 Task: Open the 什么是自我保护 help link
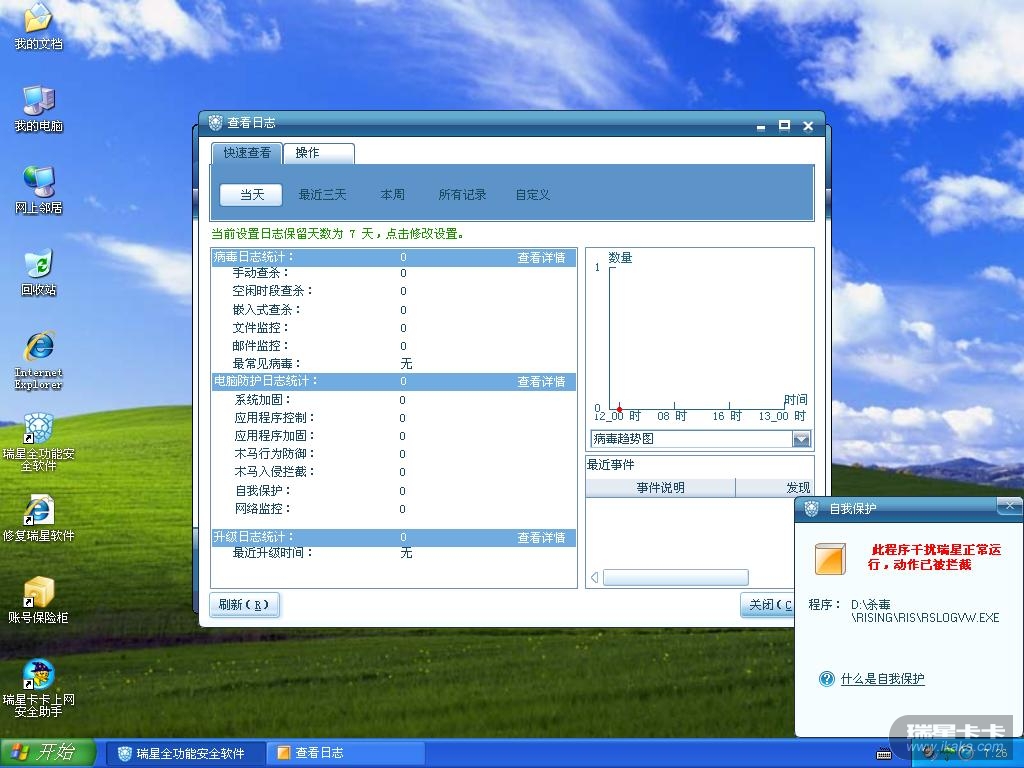882,679
